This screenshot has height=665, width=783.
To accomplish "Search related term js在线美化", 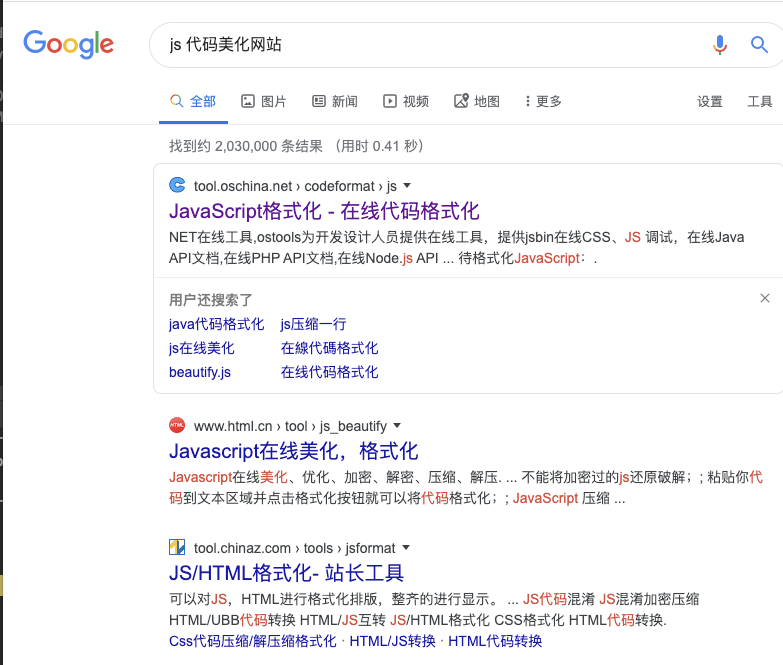I will (x=201, y=348).
